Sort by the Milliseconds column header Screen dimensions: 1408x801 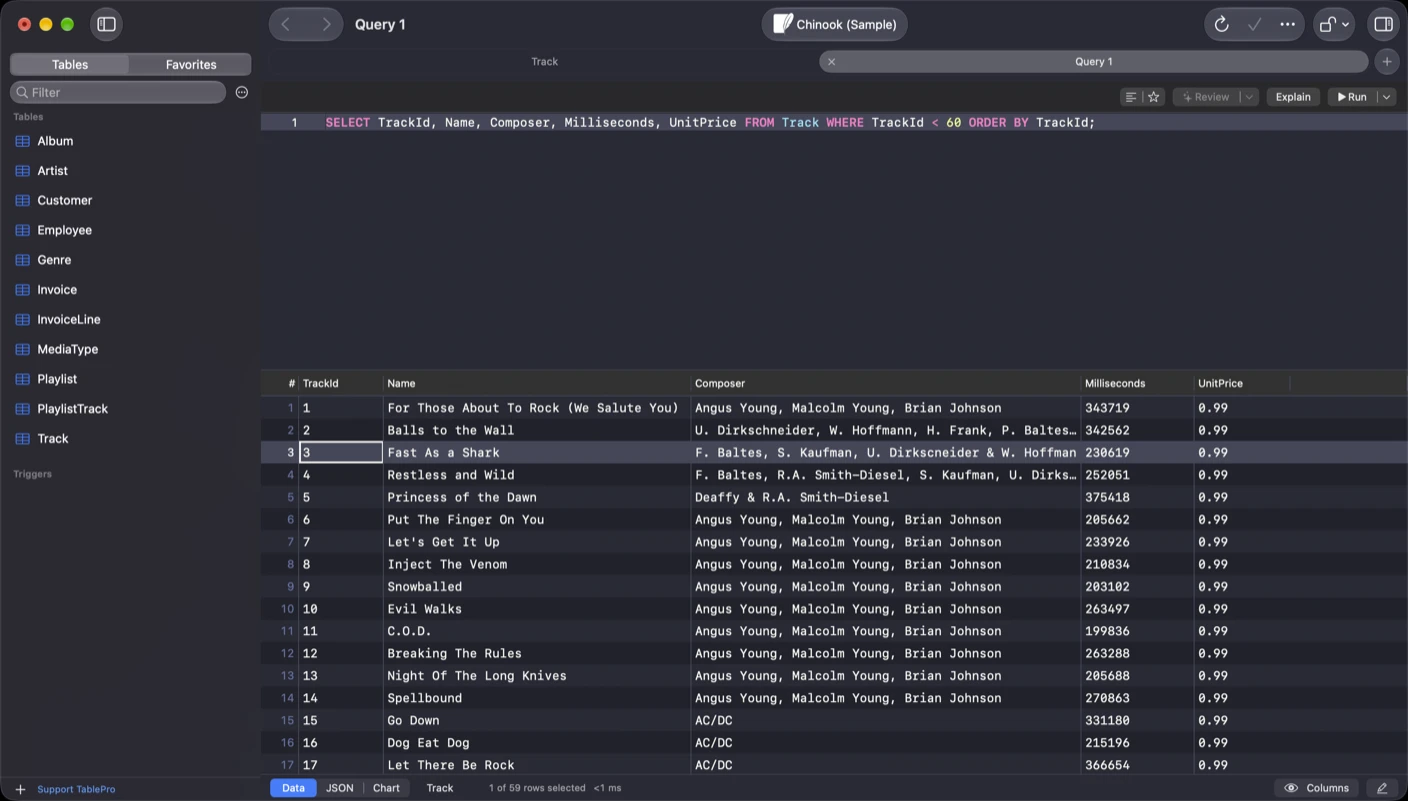1136,383
